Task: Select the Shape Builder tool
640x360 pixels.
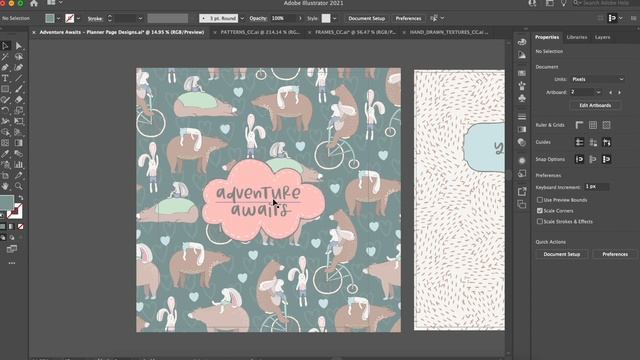Action: tap(5, 132)
